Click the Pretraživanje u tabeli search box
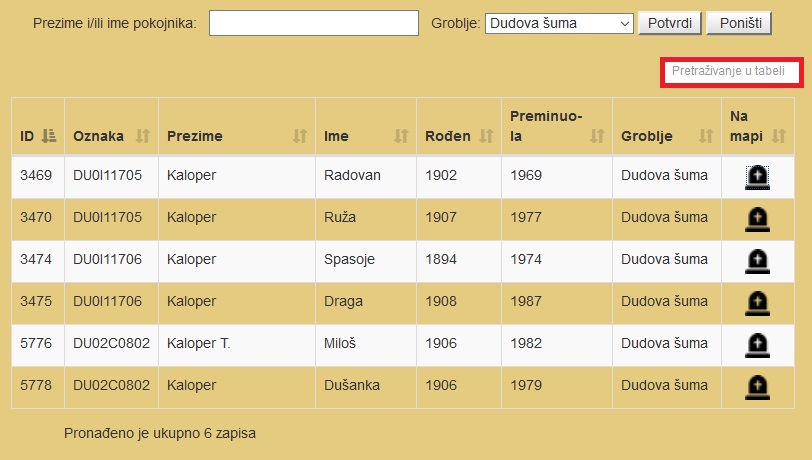Image resolution: width=812 pixels, height=460 pixels. (x=732, y=72)
